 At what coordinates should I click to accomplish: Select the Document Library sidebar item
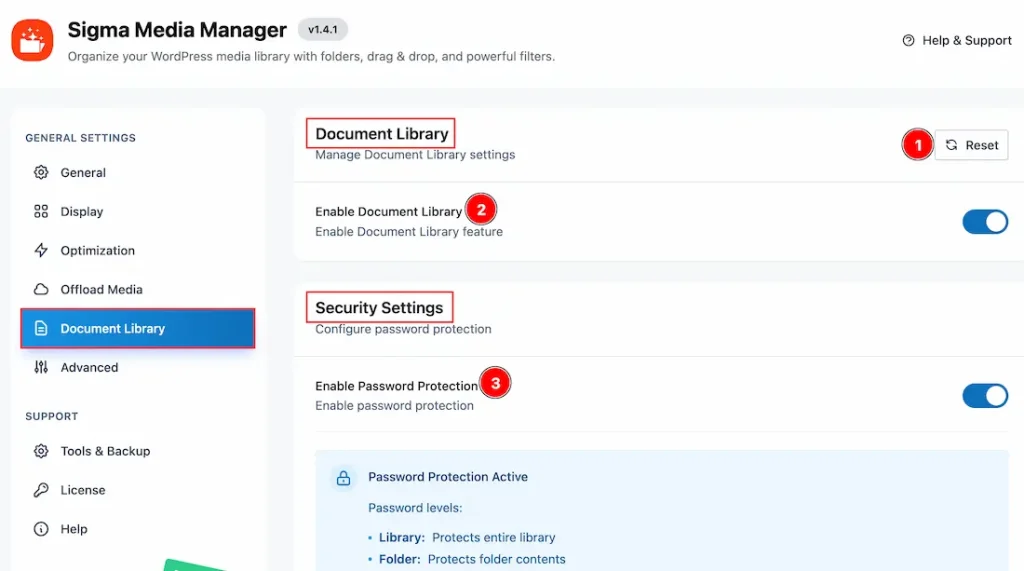tap(137, 329)
